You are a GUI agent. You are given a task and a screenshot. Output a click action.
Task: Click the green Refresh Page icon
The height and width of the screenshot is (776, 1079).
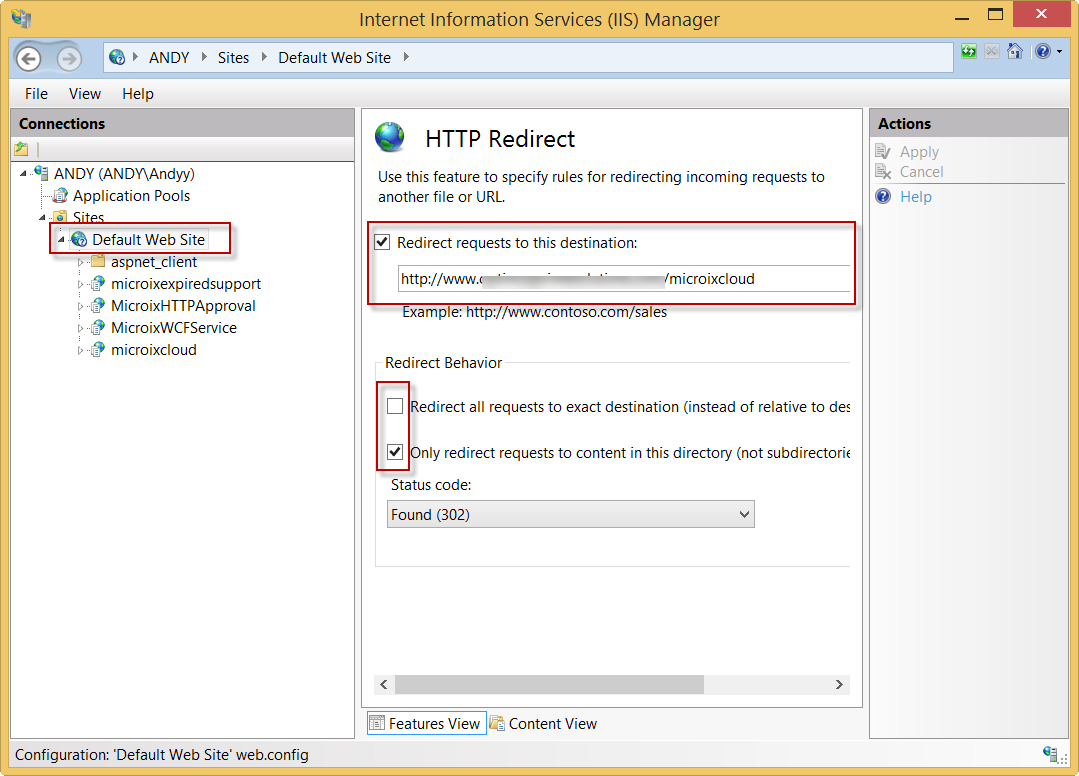tap(968, 51)
